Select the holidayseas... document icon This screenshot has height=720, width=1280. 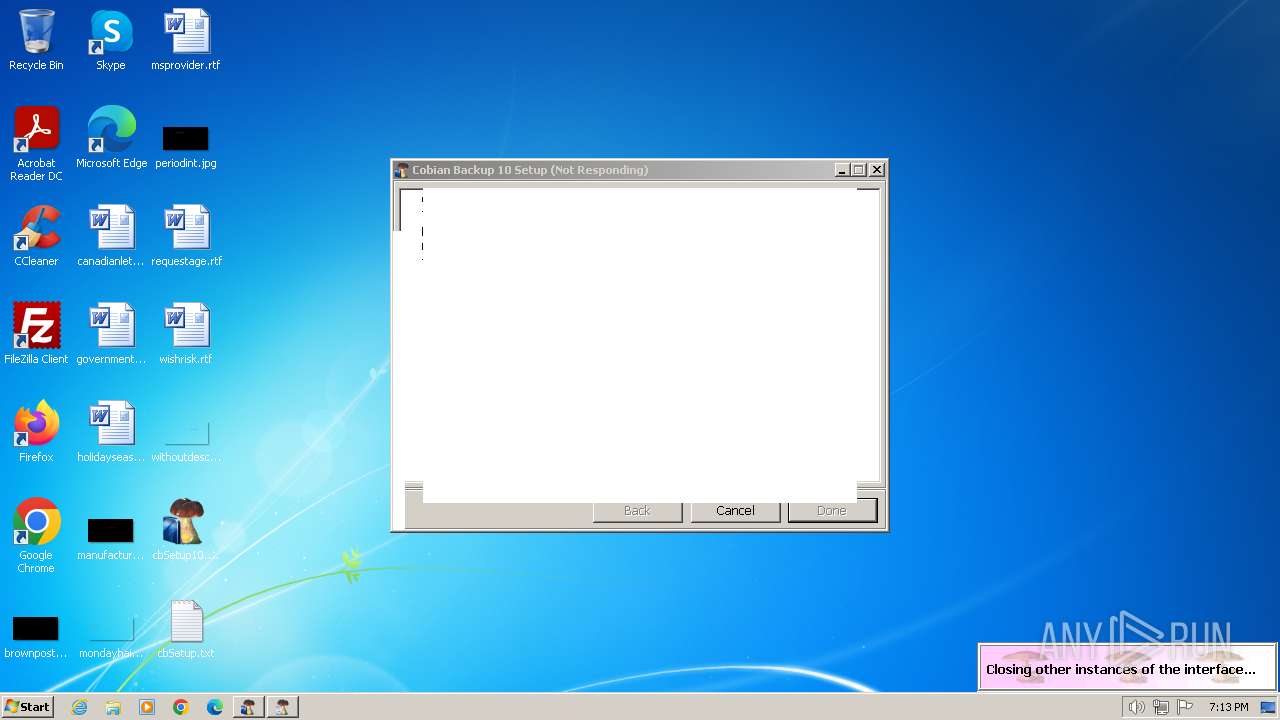click(111, 432)
